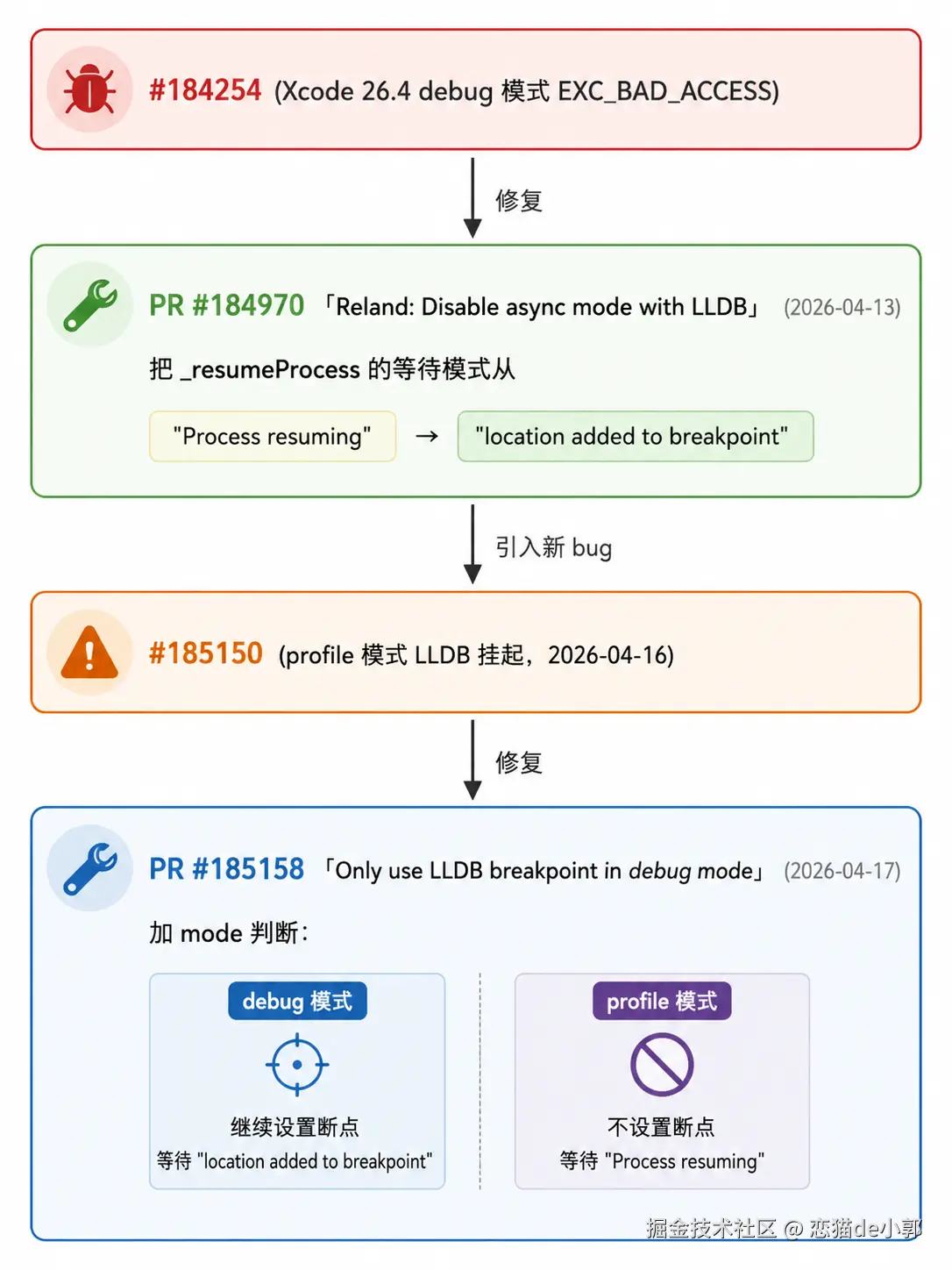This screenshot has width=952, height=1270.
Task: Click the arrow between the quoted strings
Action: coord(427,436)
